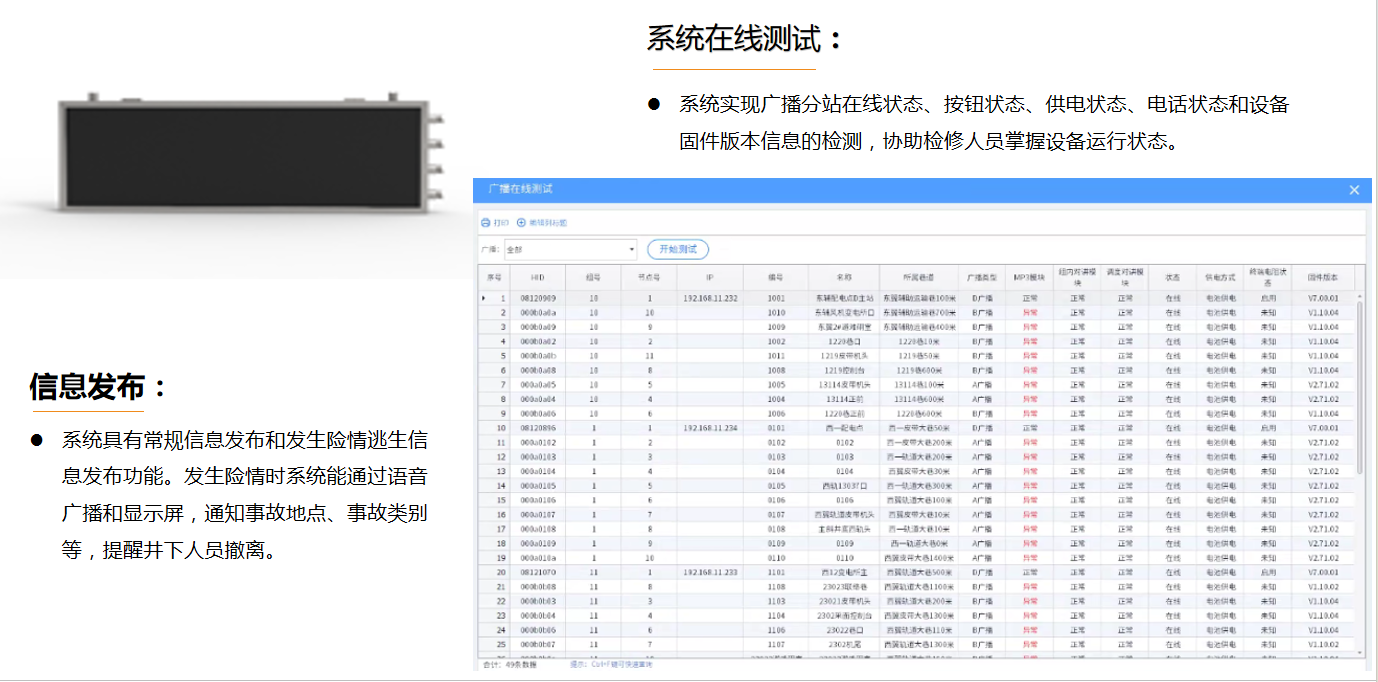Screen dimensions: 1378x682
Task: Click the print icon in the toolbar
Action: (486, 222)
